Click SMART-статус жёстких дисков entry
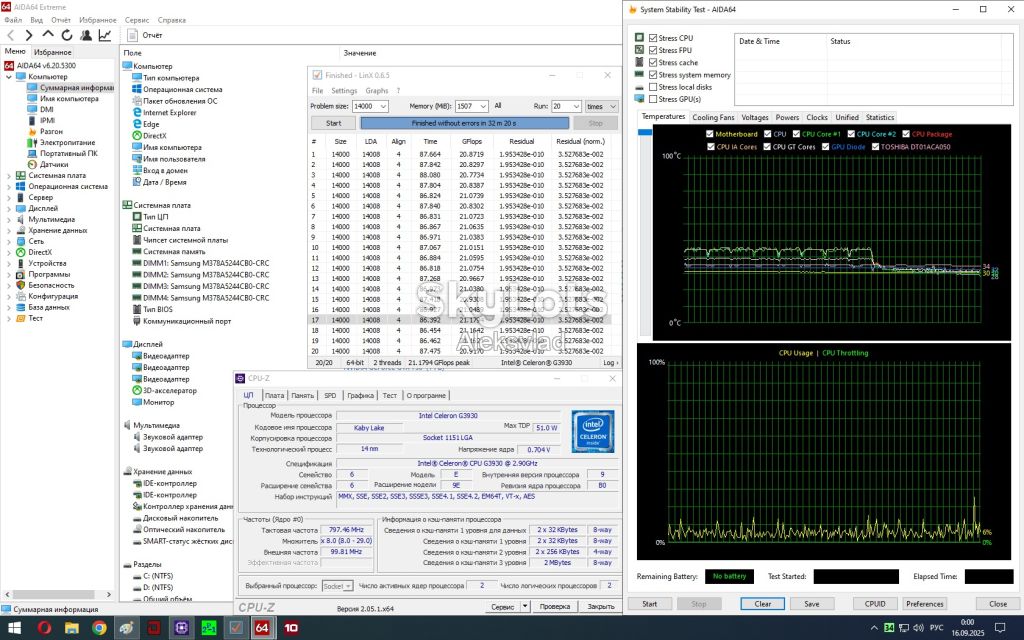Viewport: 1024px width, 640px height. point(182,541)
